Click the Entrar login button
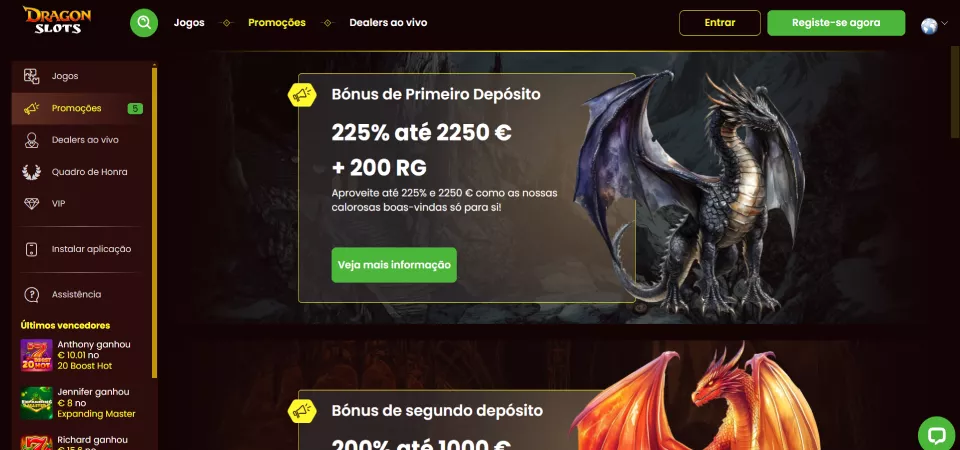The width and height of the screenshot is (960, 450). point(720,23)
